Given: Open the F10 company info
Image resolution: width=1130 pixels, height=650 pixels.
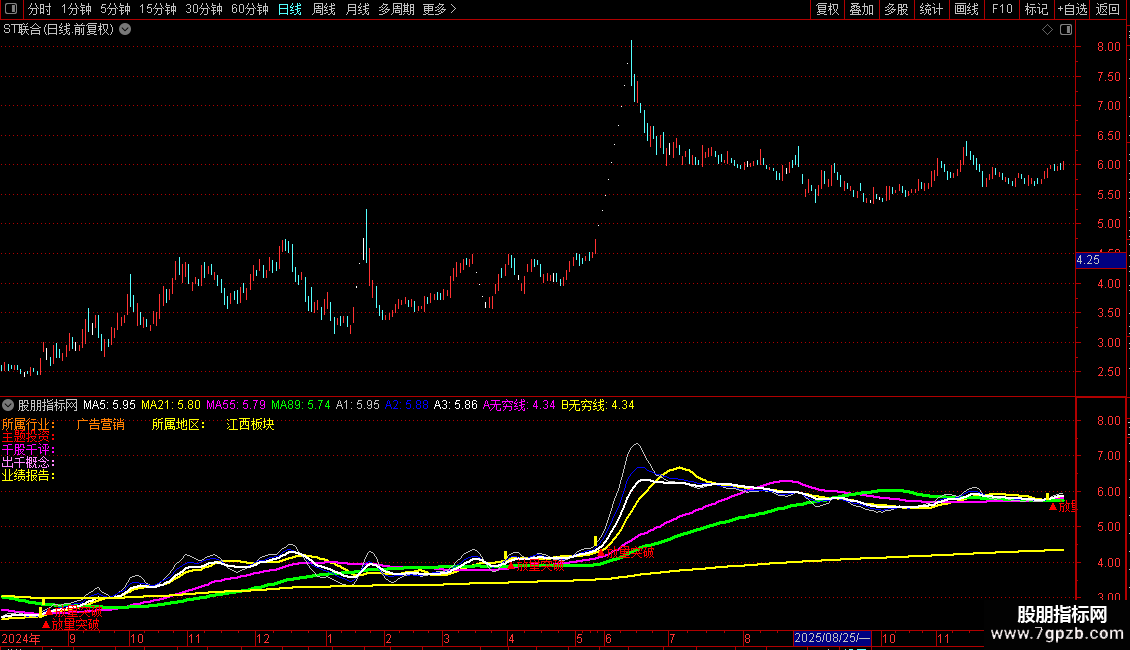Looking at the screenshot, I should pos(1002,9).
